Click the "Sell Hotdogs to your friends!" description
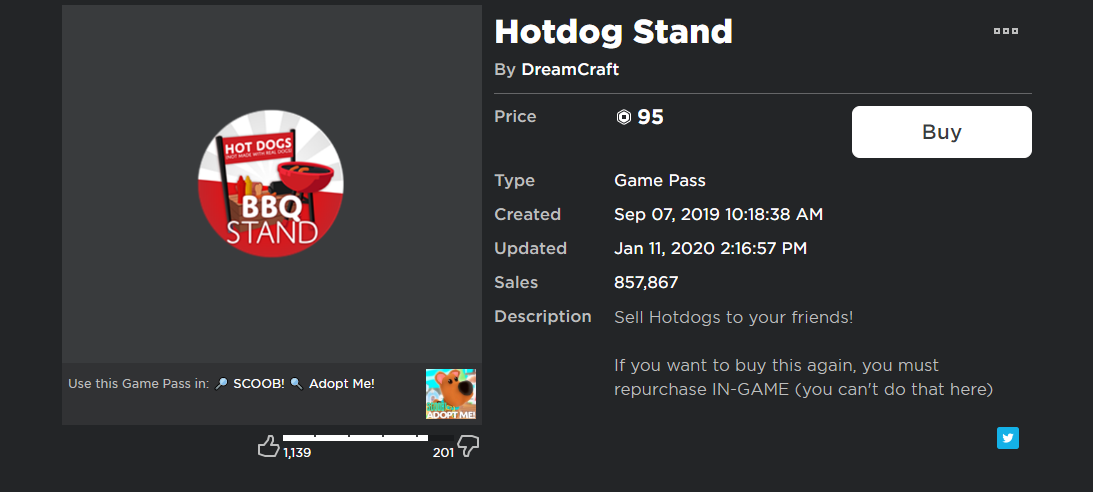The height and width of the screenshot is (492, 1093). pyautogui.click(x=733, y=317)
